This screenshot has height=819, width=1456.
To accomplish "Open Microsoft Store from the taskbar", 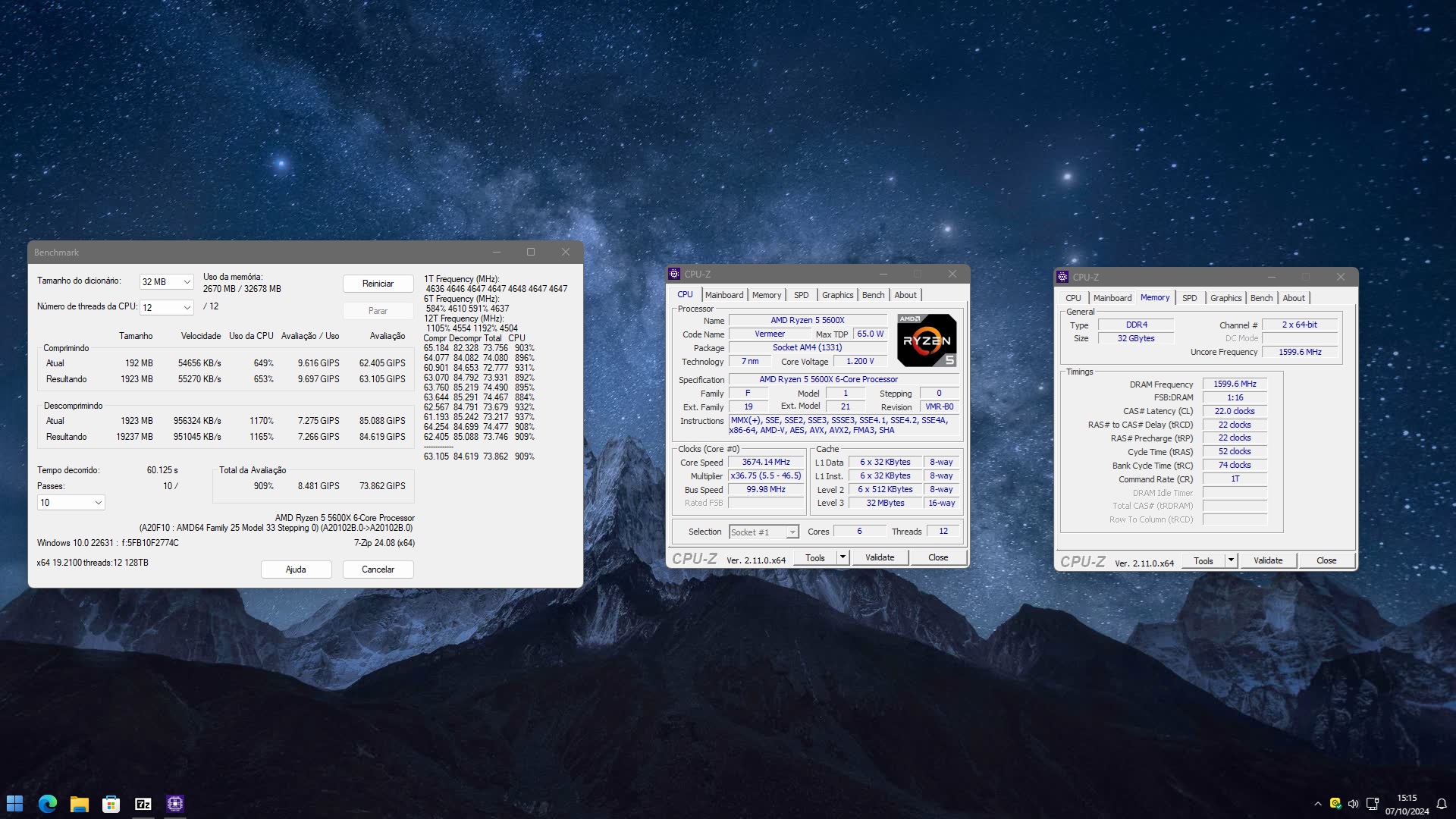I will (x=111, y=804).
